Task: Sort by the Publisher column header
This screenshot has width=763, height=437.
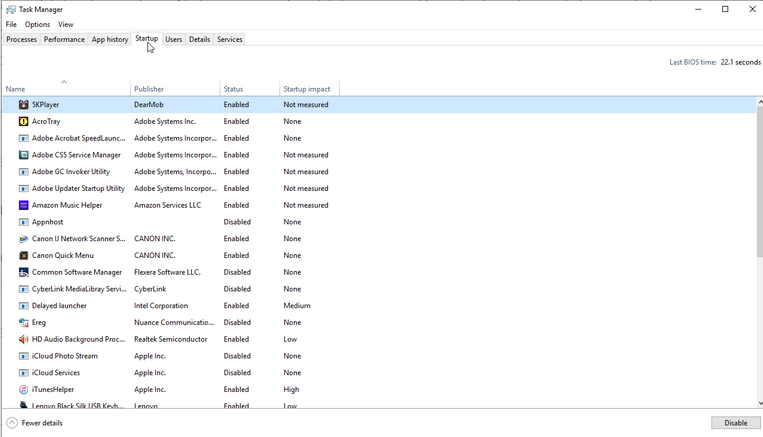Action: (175, 88)
